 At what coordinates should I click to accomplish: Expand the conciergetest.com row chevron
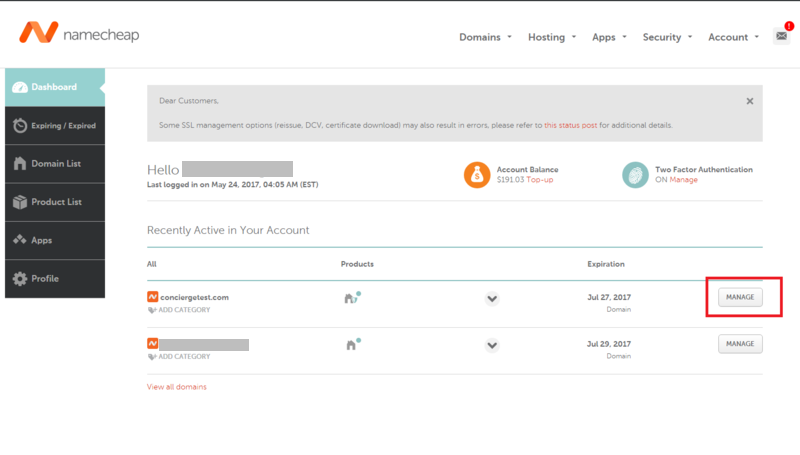(492, 298)
